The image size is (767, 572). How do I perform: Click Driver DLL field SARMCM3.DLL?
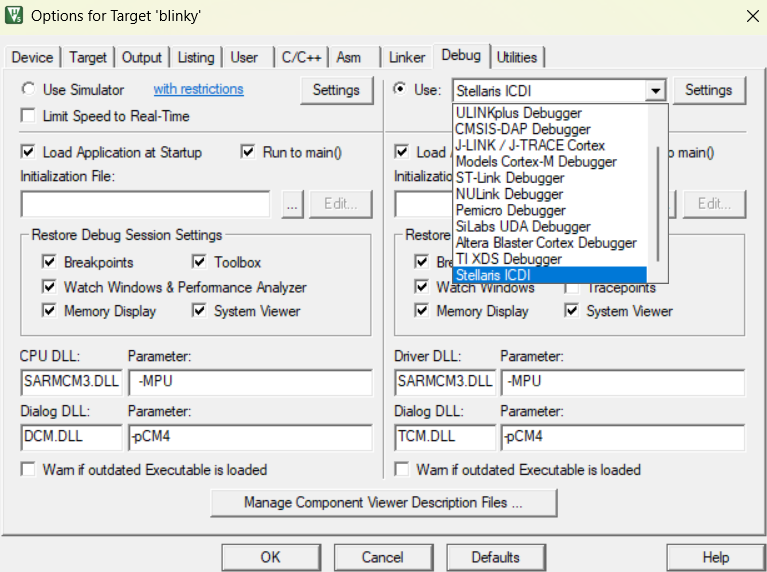click(x=445, y=382)
